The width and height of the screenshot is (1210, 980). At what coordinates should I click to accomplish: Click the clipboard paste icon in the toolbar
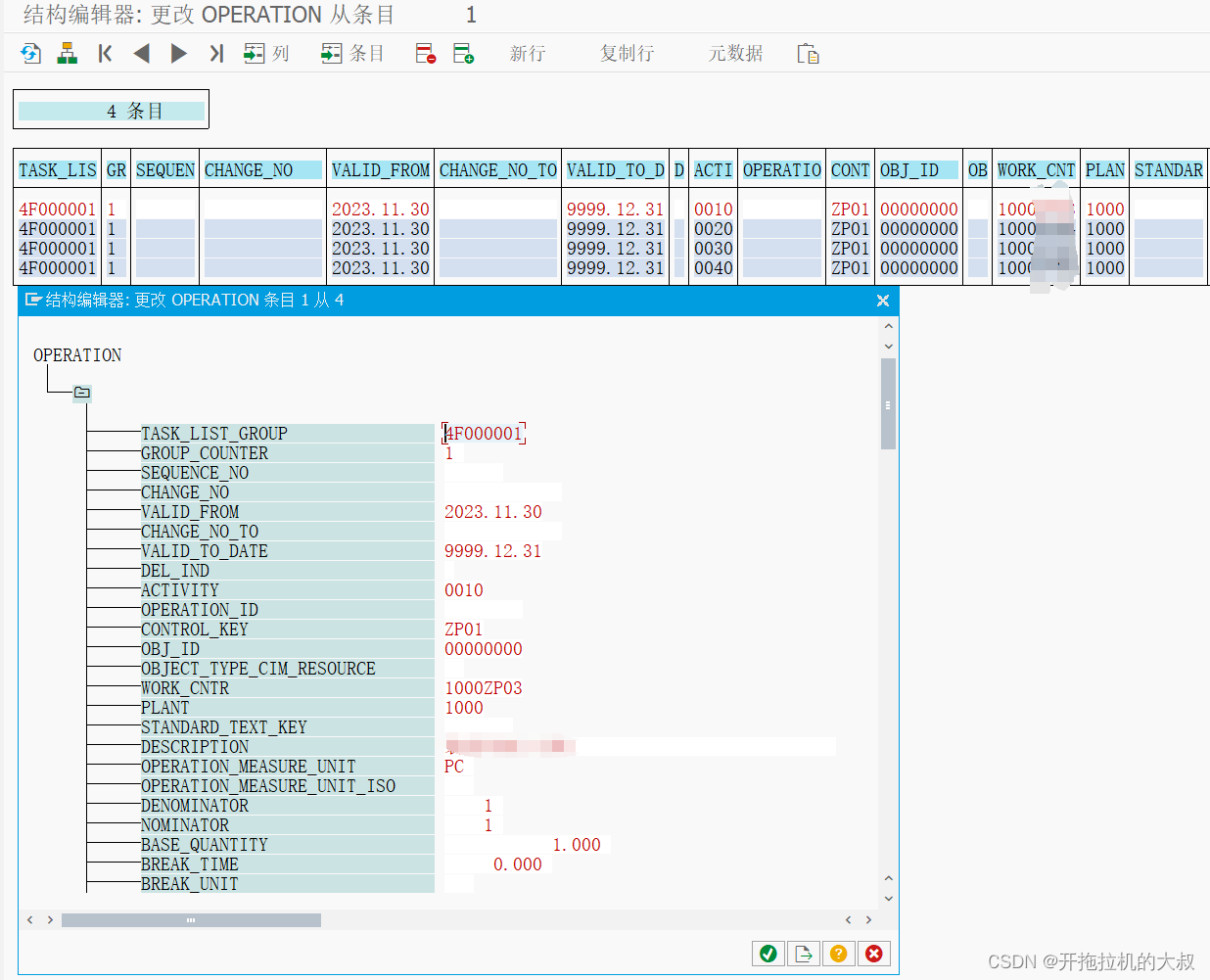(x=809, y=54)
